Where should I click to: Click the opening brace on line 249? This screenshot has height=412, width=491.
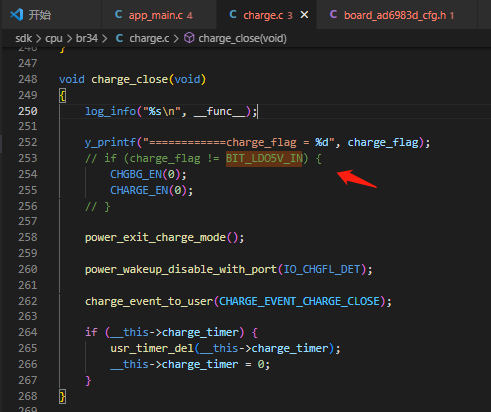(x=62, y=95)
